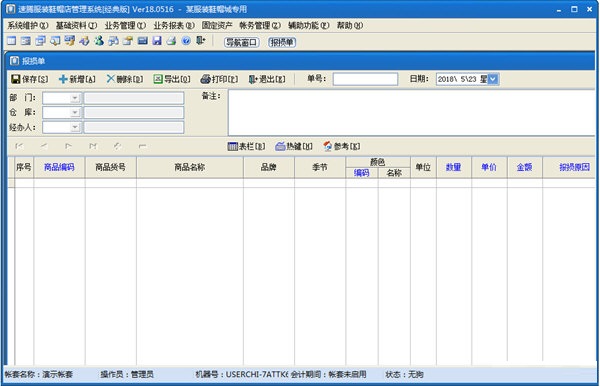Click 状态：无狗 in the status bar
The height and width of the screenshot is (386, 600).
tap(404, 375)
